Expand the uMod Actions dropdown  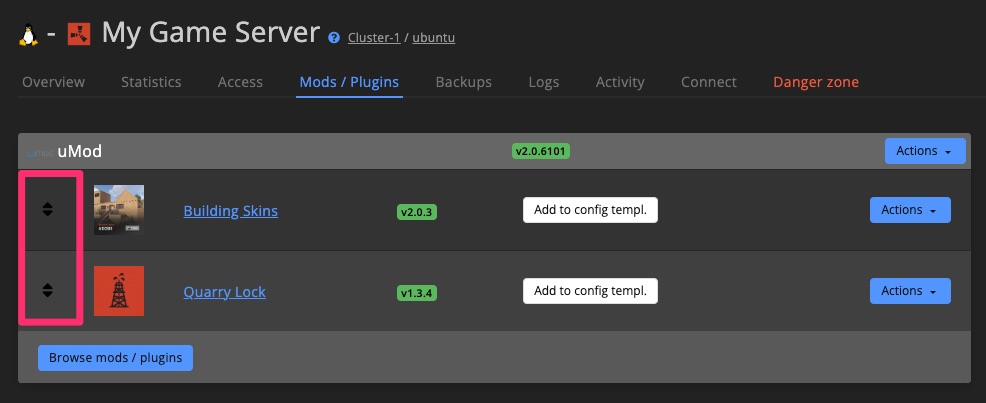click(x=925, y=151)
